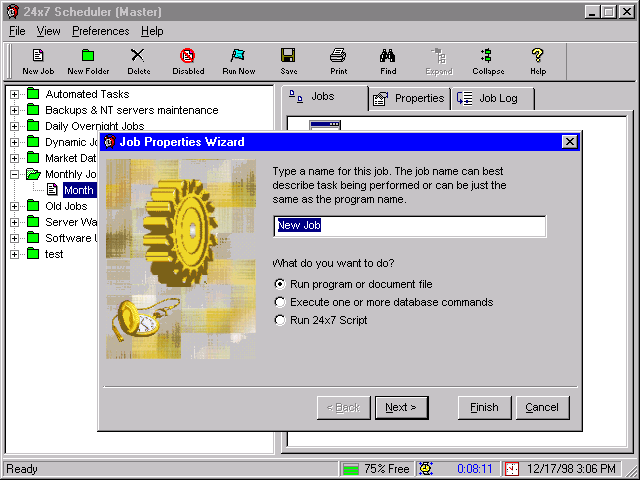The image size is (640, 480).
Task: Click the New Folder toolbar icon
Action: (x=88, y=56)
